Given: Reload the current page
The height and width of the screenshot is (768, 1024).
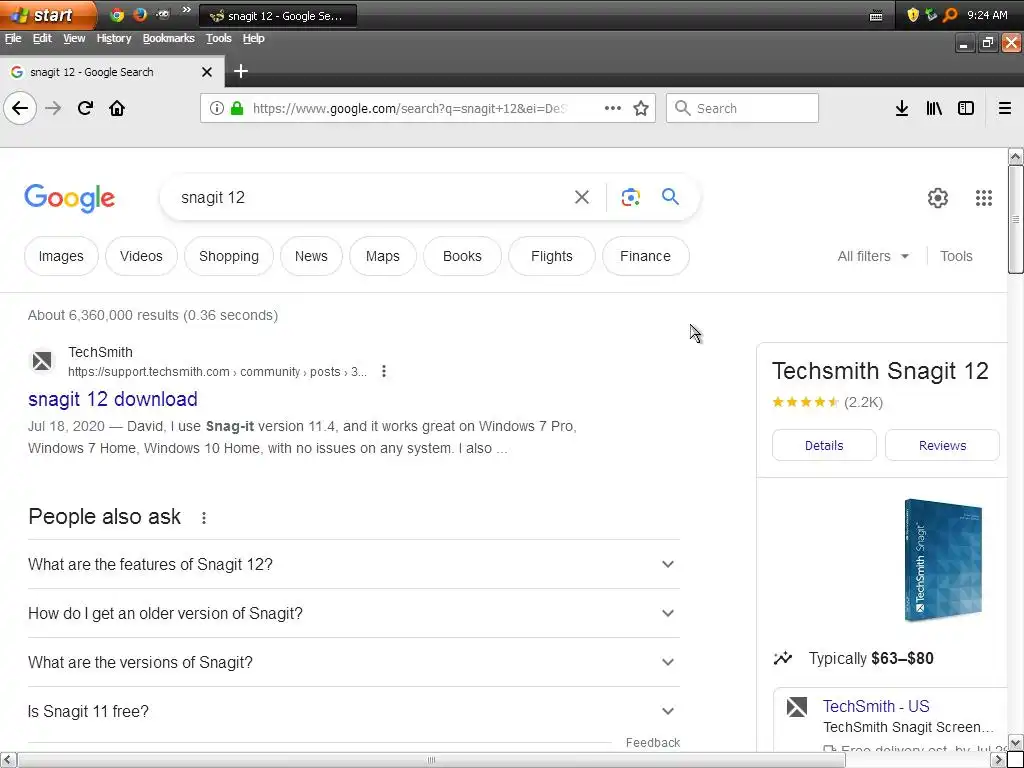Looking at the screenshot, I should tap(85, 108).
